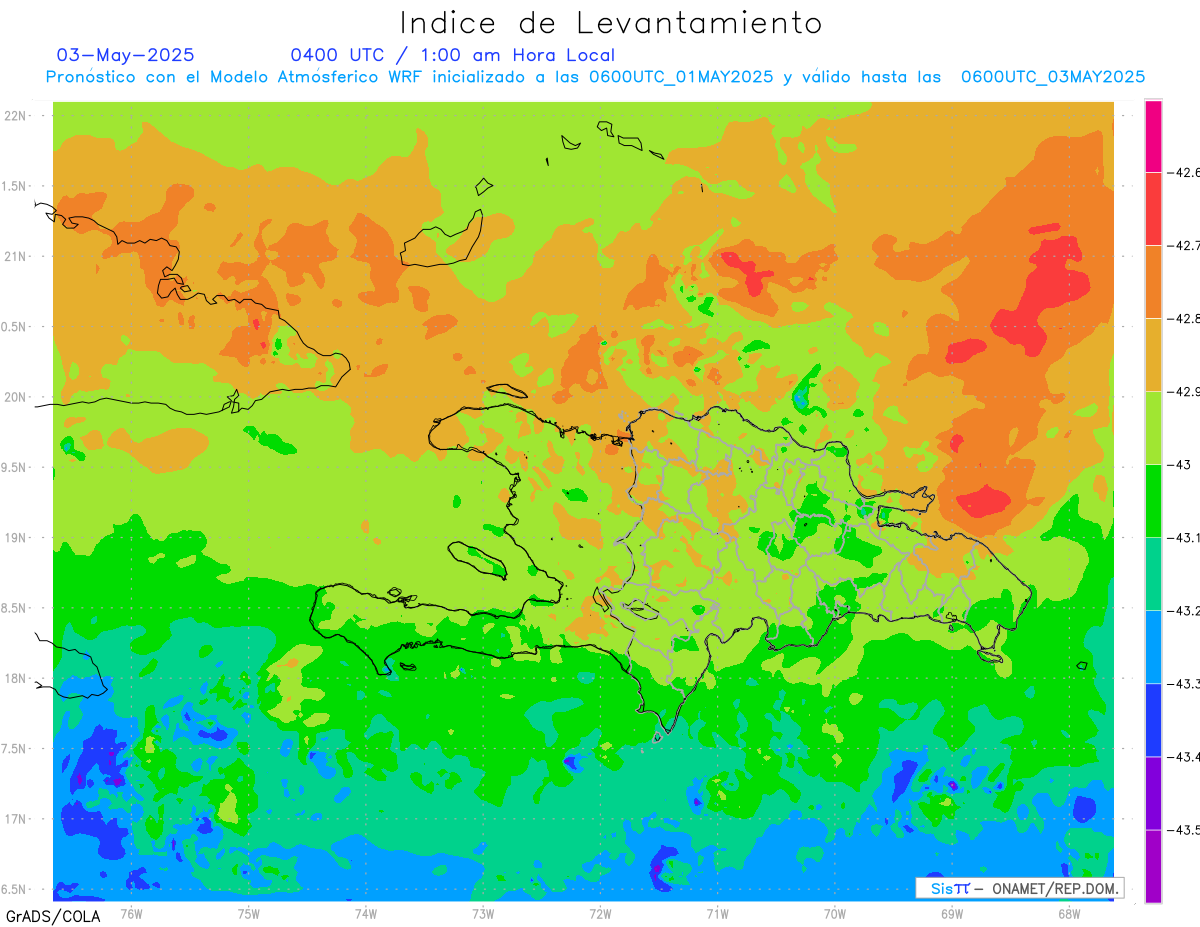Pick the bright green swatch between -43 and -43.1

click(x=1153, y=501)
